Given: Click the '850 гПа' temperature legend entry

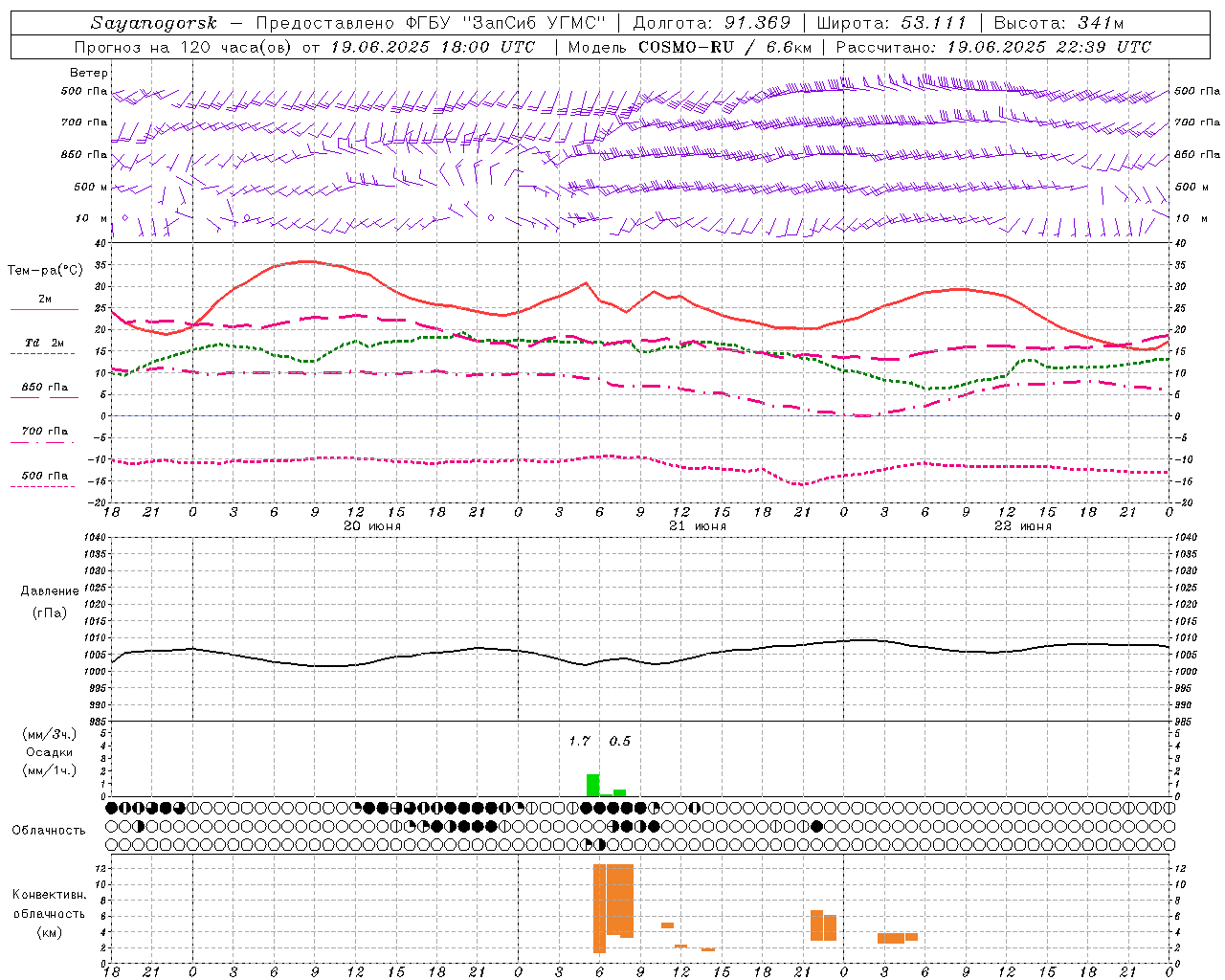Looking at the screenshot, I should click(x=44, y=388).
